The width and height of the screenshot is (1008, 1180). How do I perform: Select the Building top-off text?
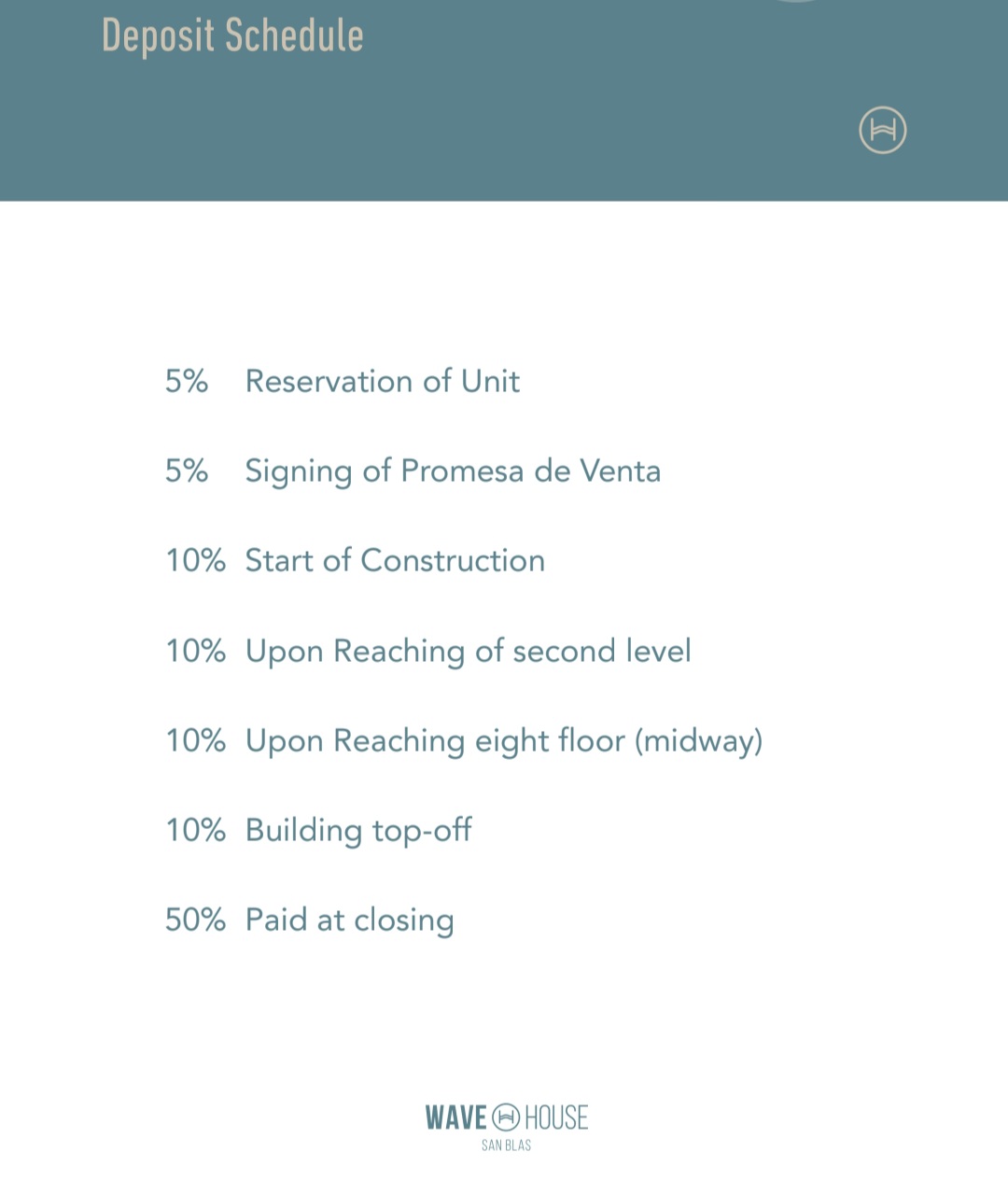tap(358, 830)
